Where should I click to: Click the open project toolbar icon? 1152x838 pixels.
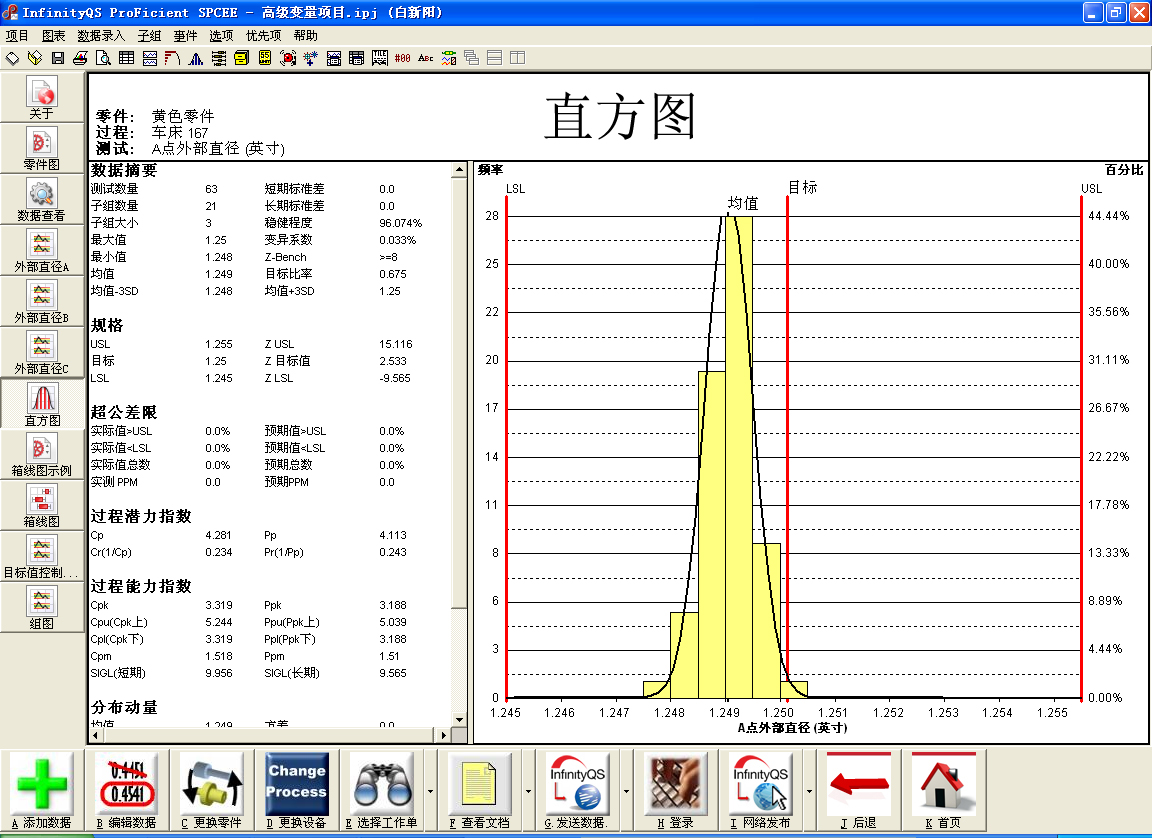pos(35,58)
